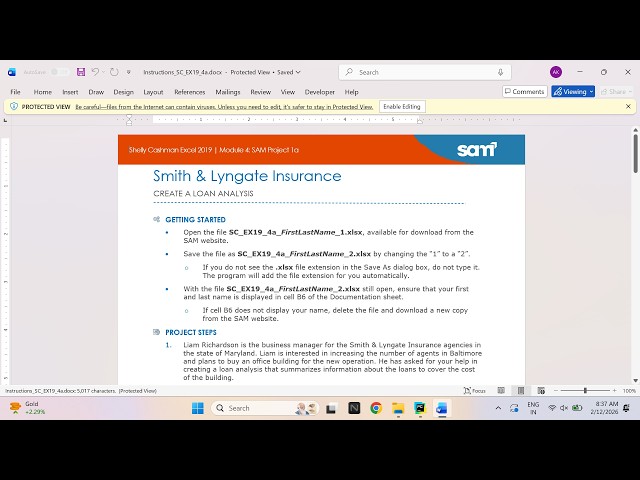
Task: Open Customize Quick Access Toolbar dropdown
Action: 129,72
